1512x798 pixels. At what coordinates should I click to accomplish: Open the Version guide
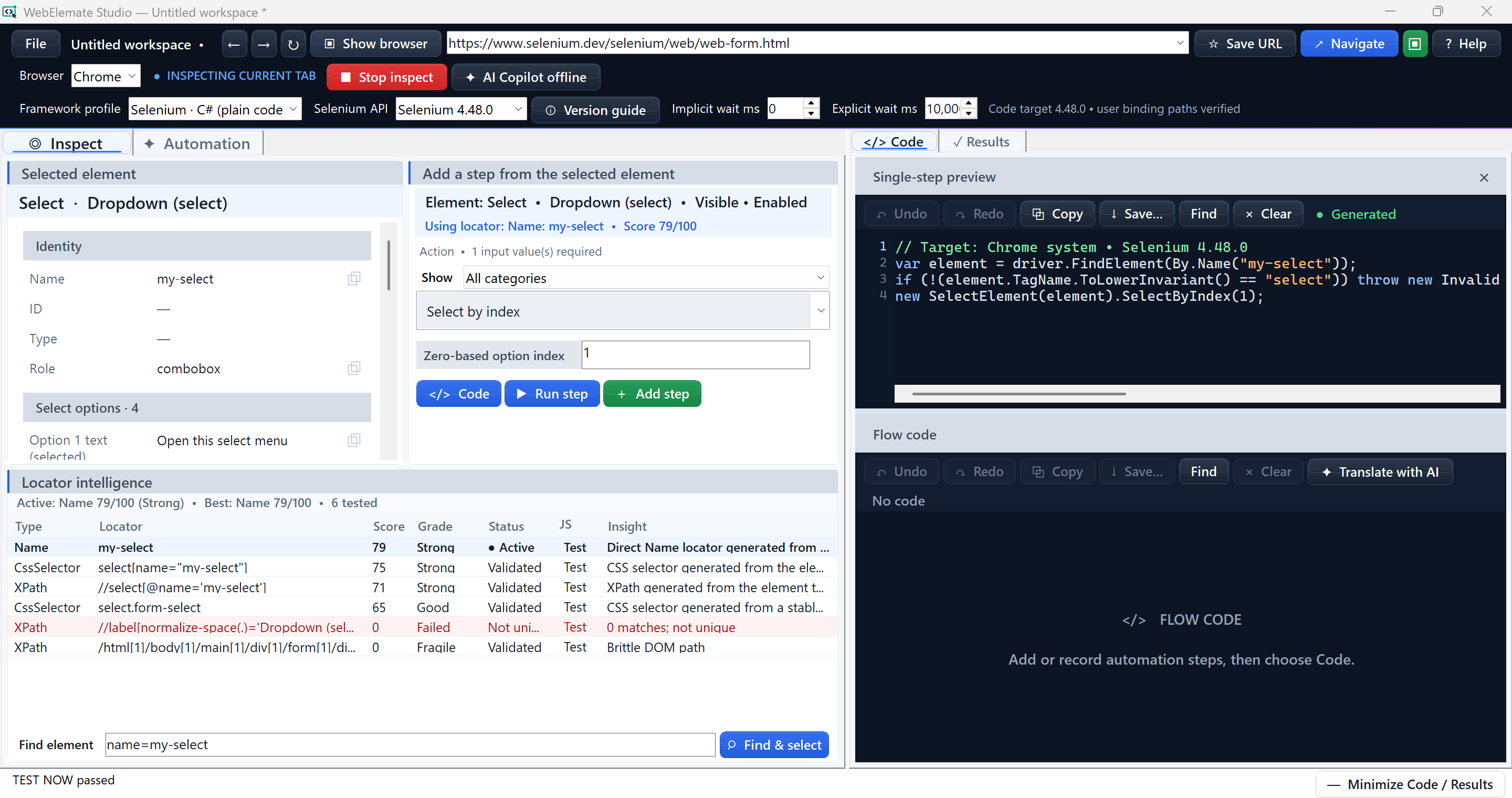point(595,110)
